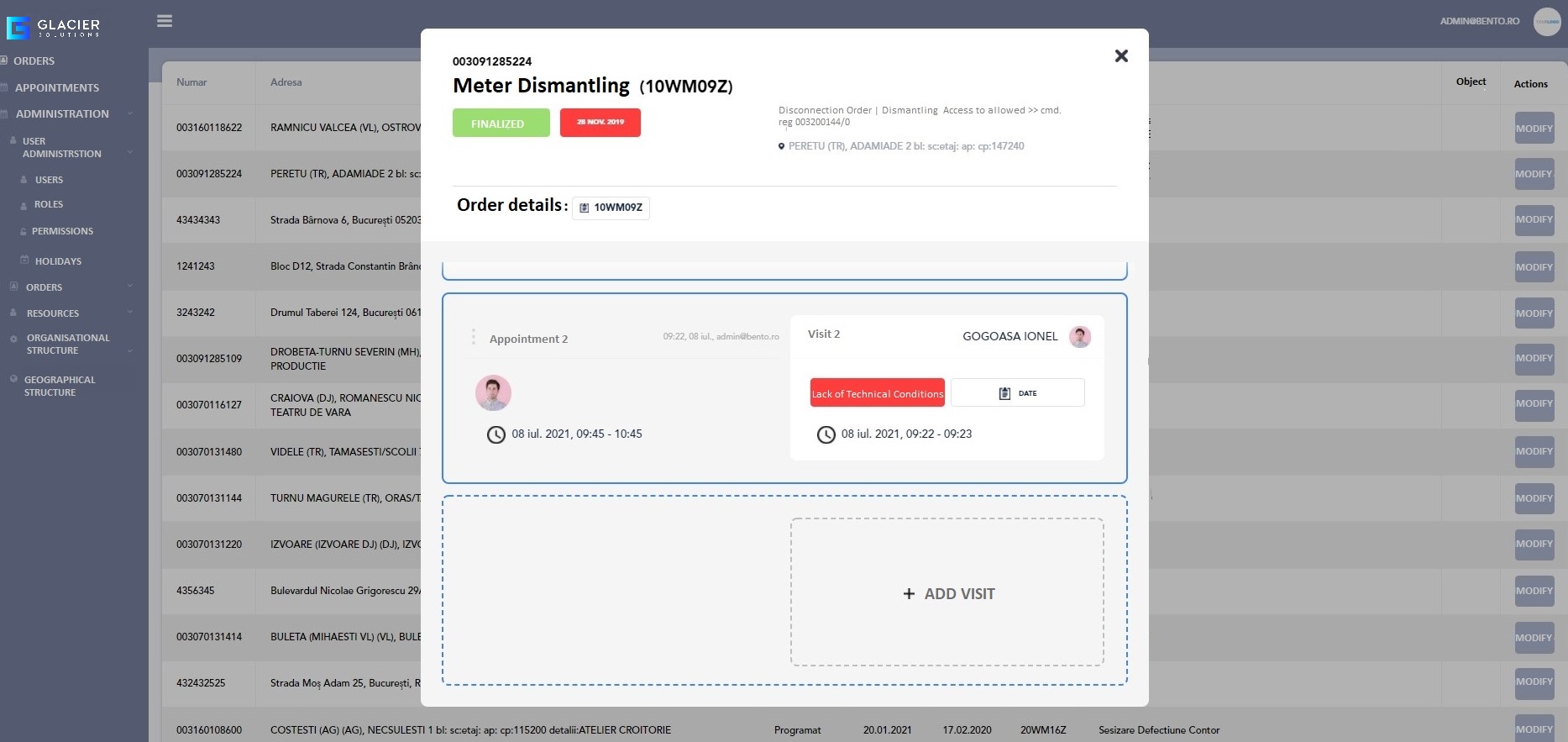Screen dimensions: 1568x742
Task: Click the admin user avatar in header
Action: click(1546, 22)
